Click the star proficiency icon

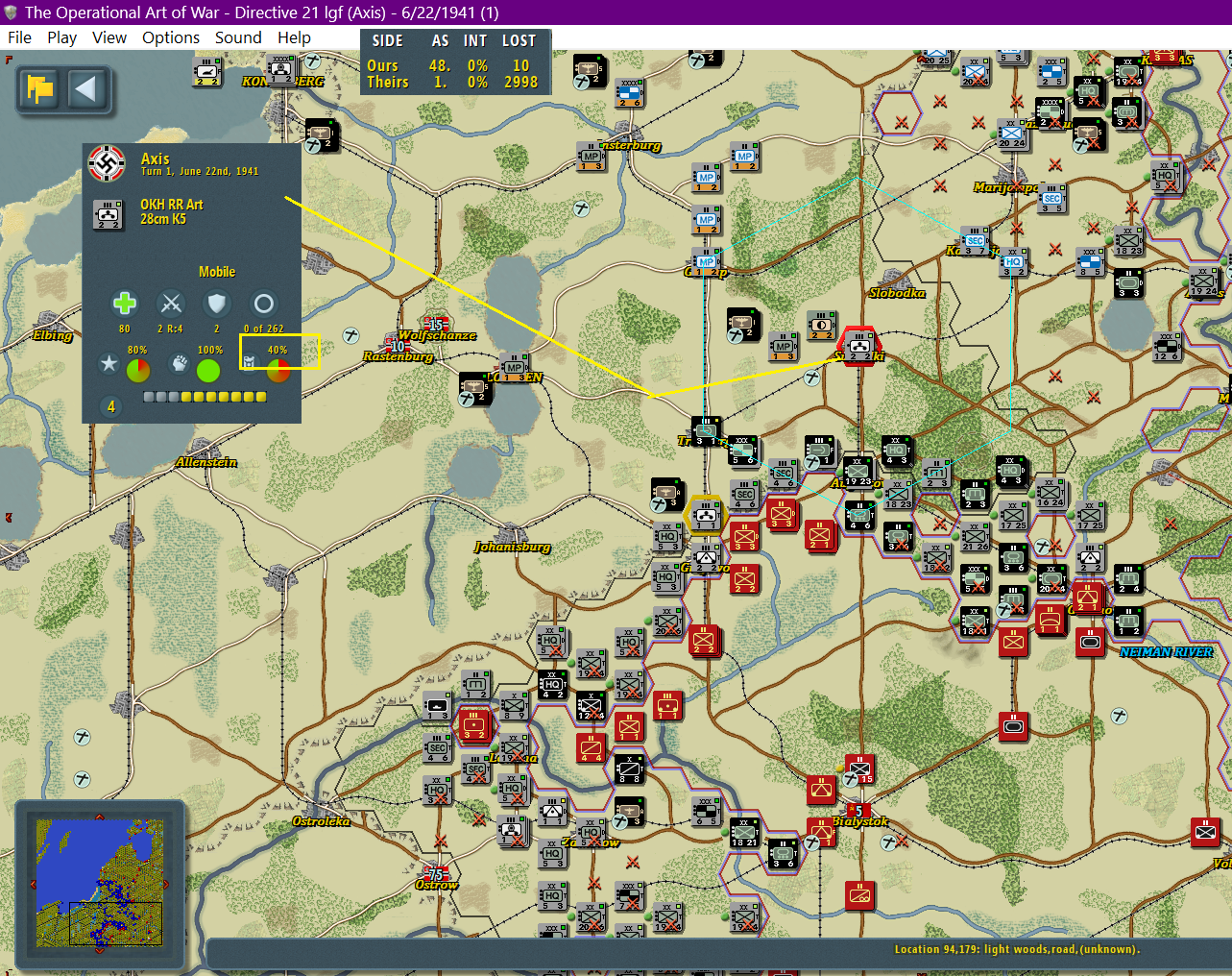[109, 363]
